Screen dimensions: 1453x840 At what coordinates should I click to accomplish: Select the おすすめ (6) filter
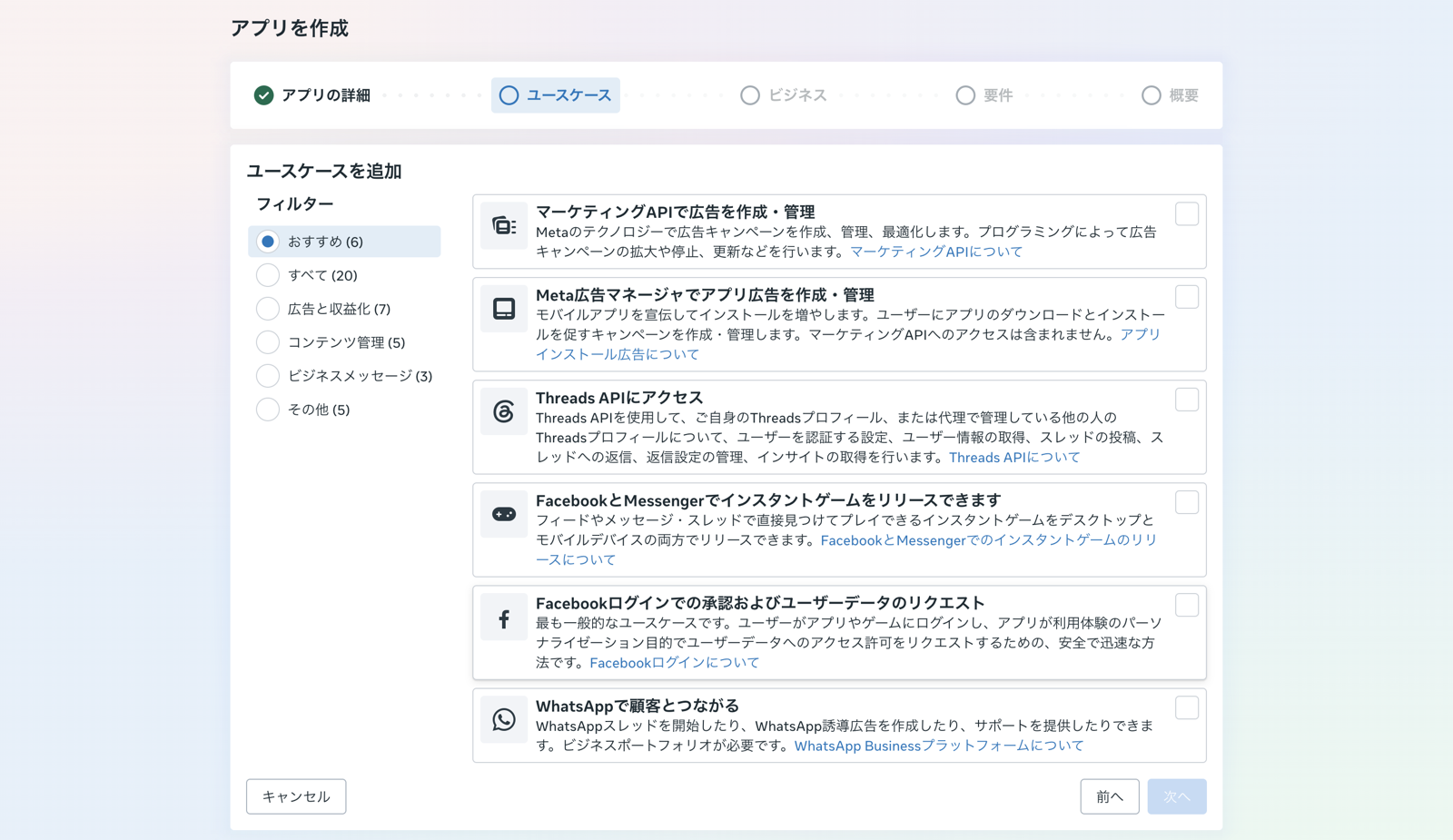pos(344,242)
